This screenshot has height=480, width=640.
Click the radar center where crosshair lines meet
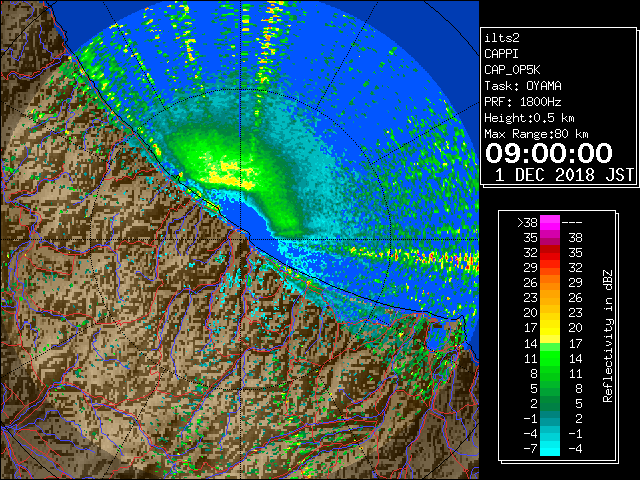(x=240, y=239)
